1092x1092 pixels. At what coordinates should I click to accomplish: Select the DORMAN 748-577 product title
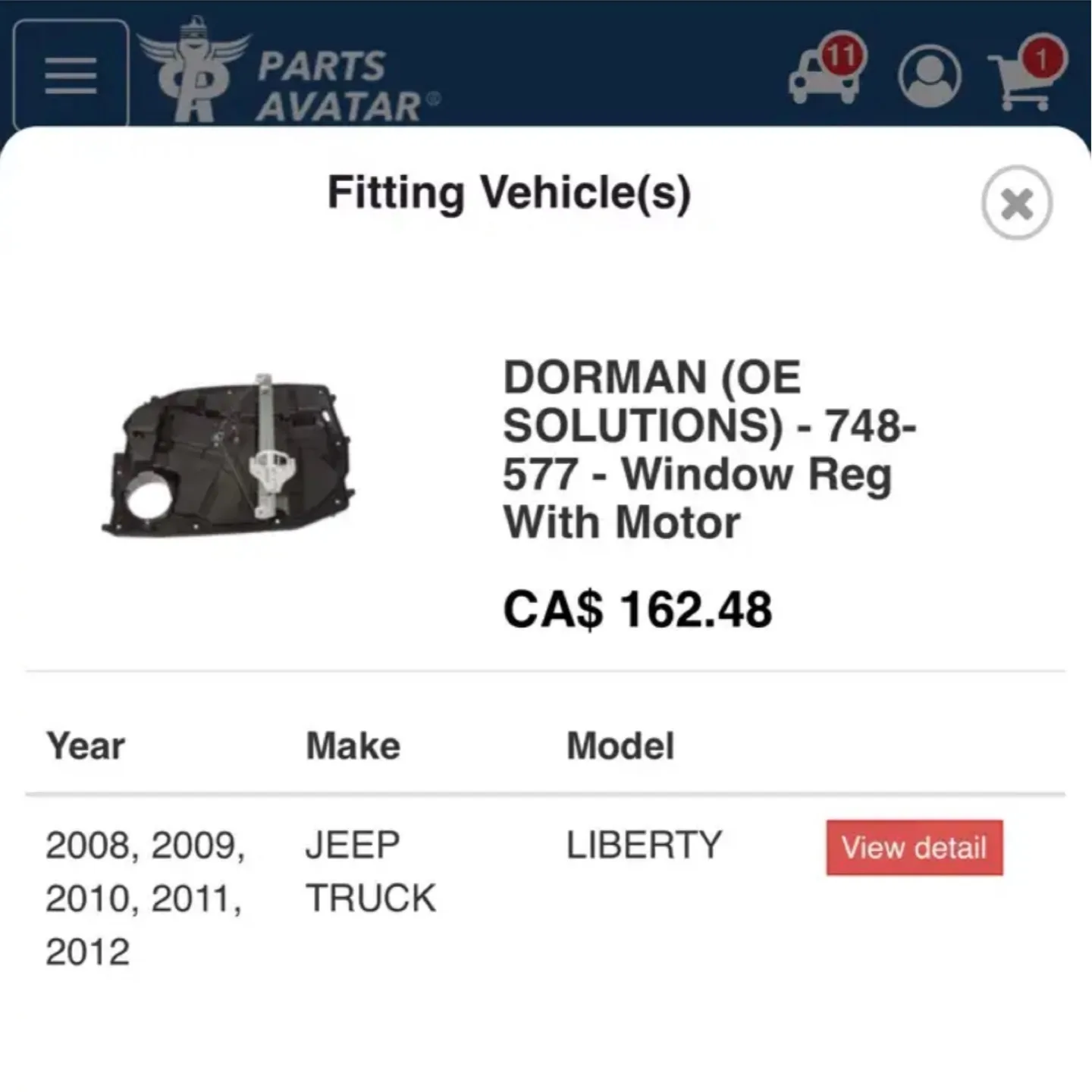(x=709, y=447)
